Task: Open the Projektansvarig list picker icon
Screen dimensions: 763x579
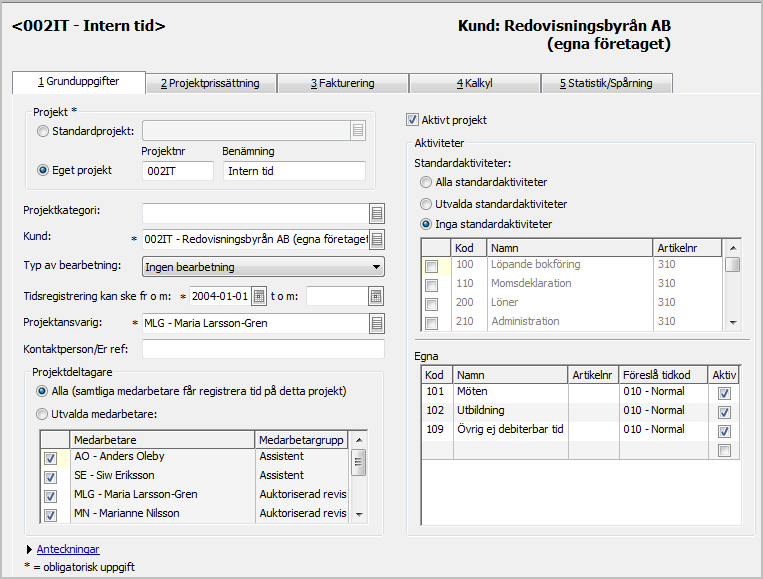Action: click(377, 324)
